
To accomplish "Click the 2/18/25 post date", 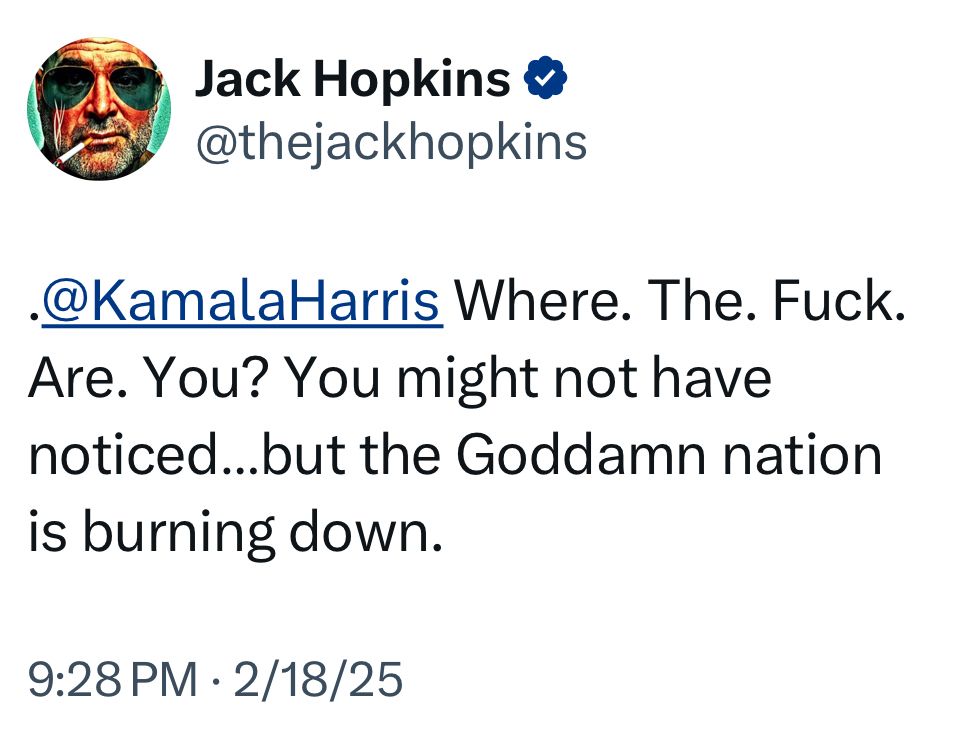I will click(x=318, y=680).
